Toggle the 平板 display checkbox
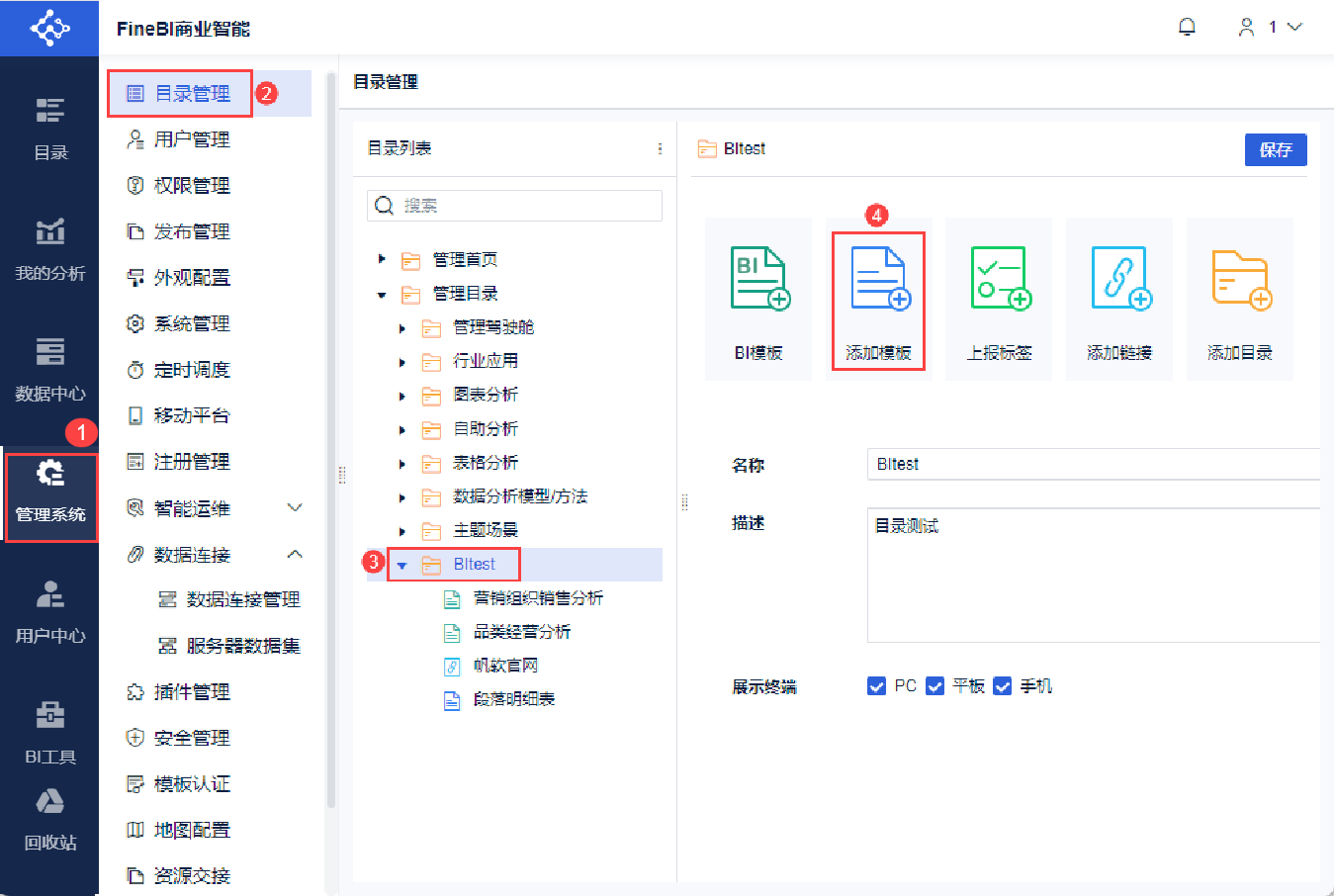This screenshot has width=1334, height=896. pyautogui.click(x=935, y=686)
